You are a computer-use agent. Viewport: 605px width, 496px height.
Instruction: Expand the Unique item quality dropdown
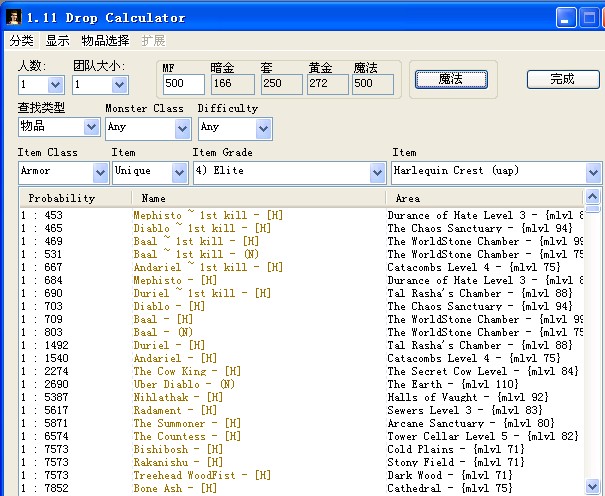click(x=179, y=172)
